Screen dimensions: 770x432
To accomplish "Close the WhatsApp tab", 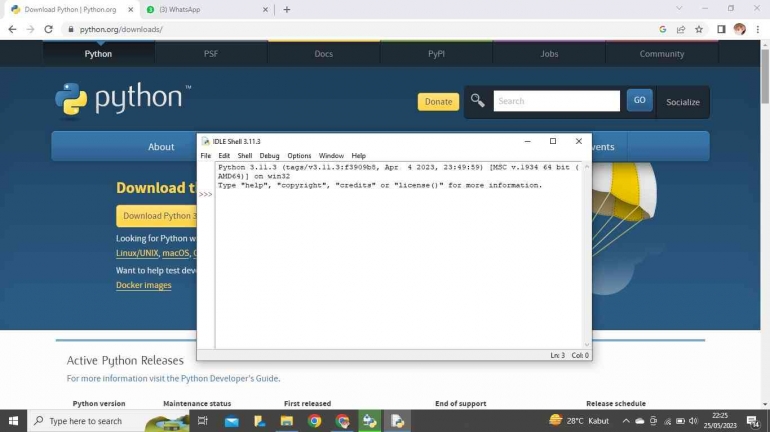I will (265, 9).
